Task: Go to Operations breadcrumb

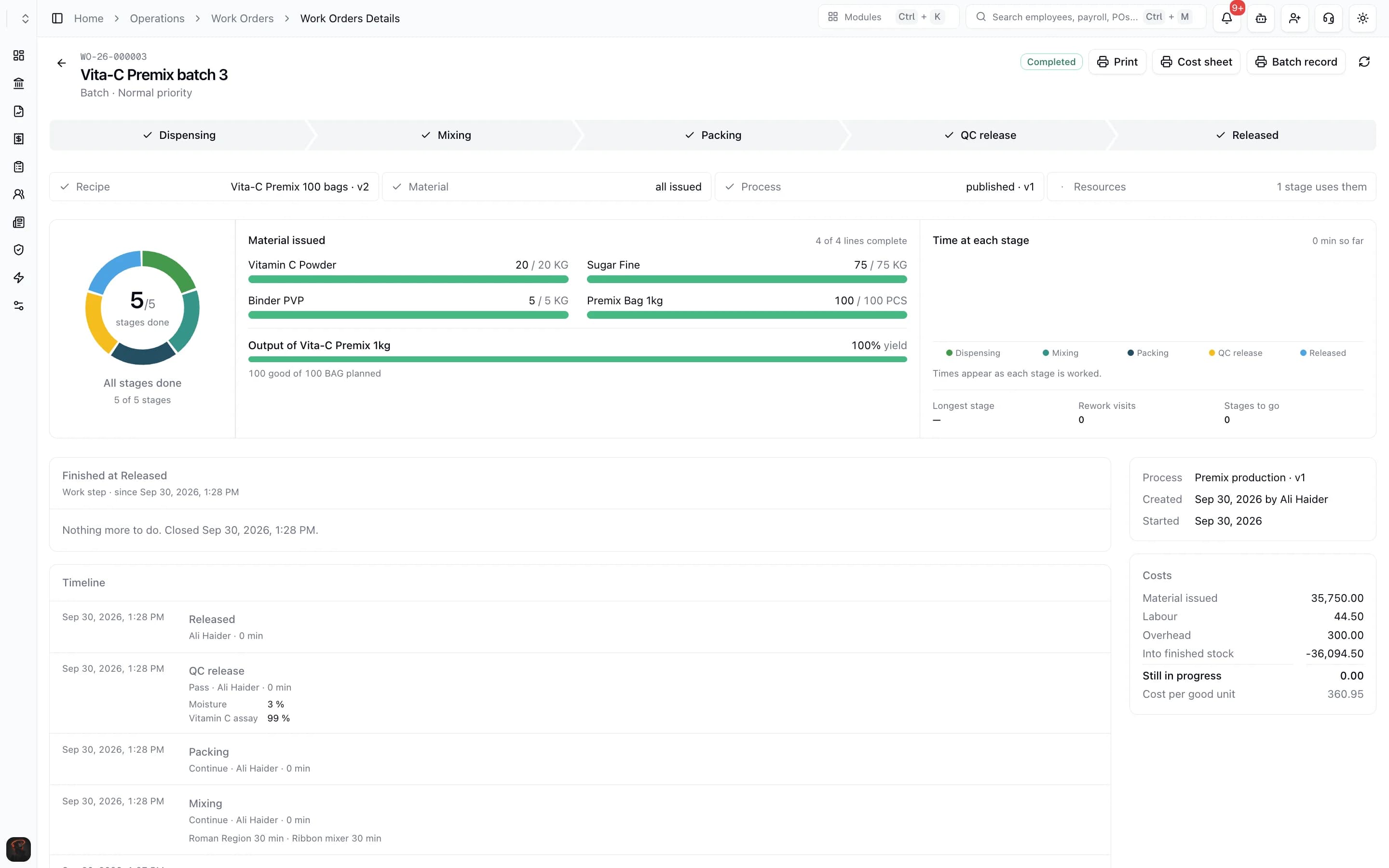Action: click(x=157, y=18)
